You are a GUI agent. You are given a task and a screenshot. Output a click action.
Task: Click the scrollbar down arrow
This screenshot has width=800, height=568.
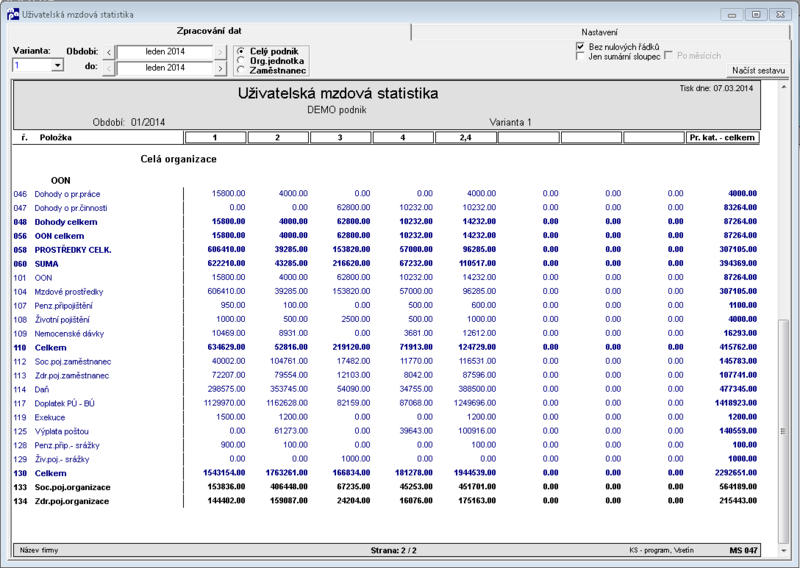point(784,551)
